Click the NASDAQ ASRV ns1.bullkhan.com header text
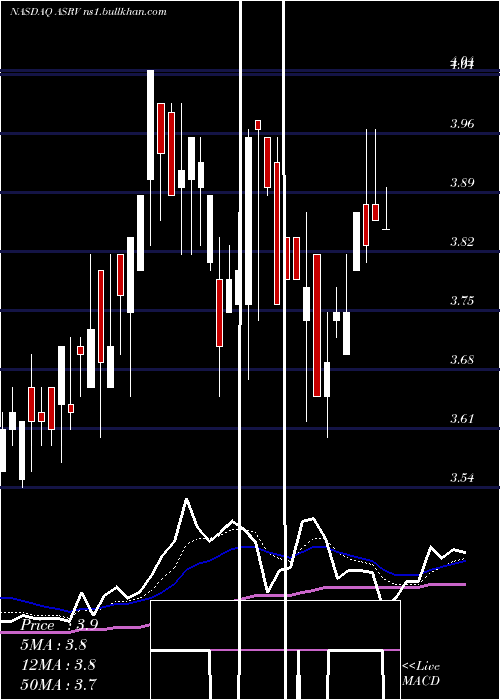Screen dimensions: 500x700 [88, 11]
